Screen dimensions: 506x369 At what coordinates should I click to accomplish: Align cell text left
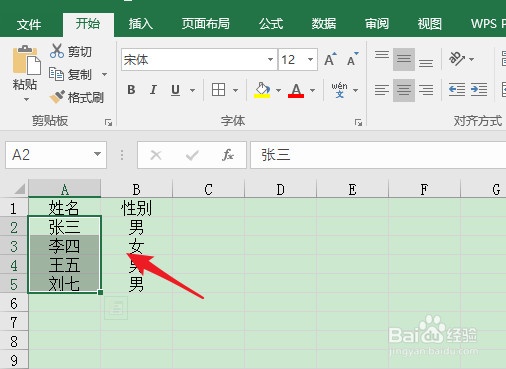tap(382, 90)
